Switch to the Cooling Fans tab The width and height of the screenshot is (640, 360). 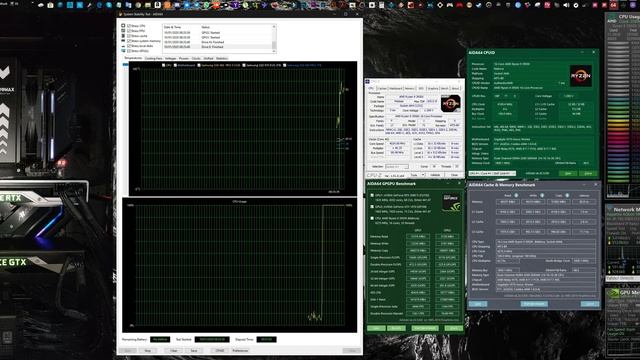(x=153, y=58)
